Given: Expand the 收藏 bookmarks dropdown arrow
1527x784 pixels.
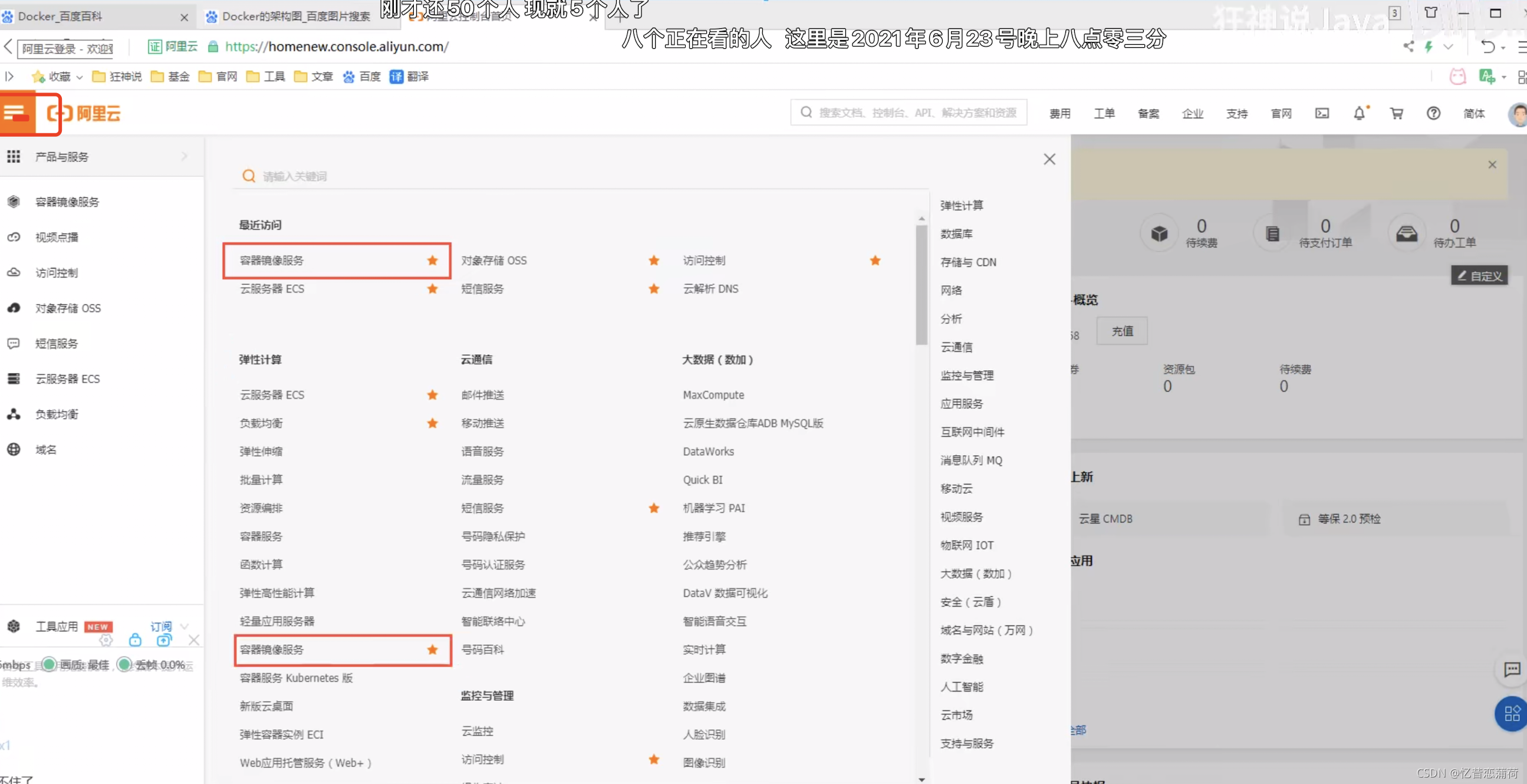Looking at the screenshot, I should click(80, 77).
